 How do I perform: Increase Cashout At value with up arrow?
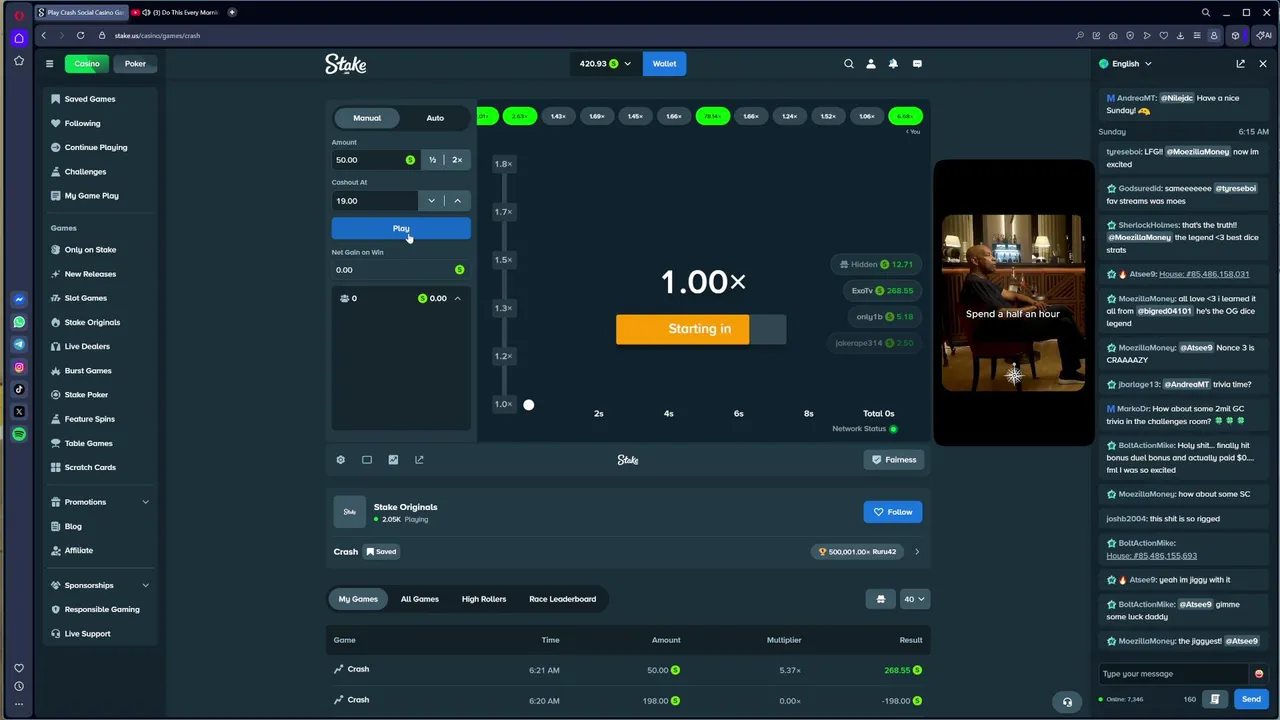pyautogui.click(x=457, y=201)
